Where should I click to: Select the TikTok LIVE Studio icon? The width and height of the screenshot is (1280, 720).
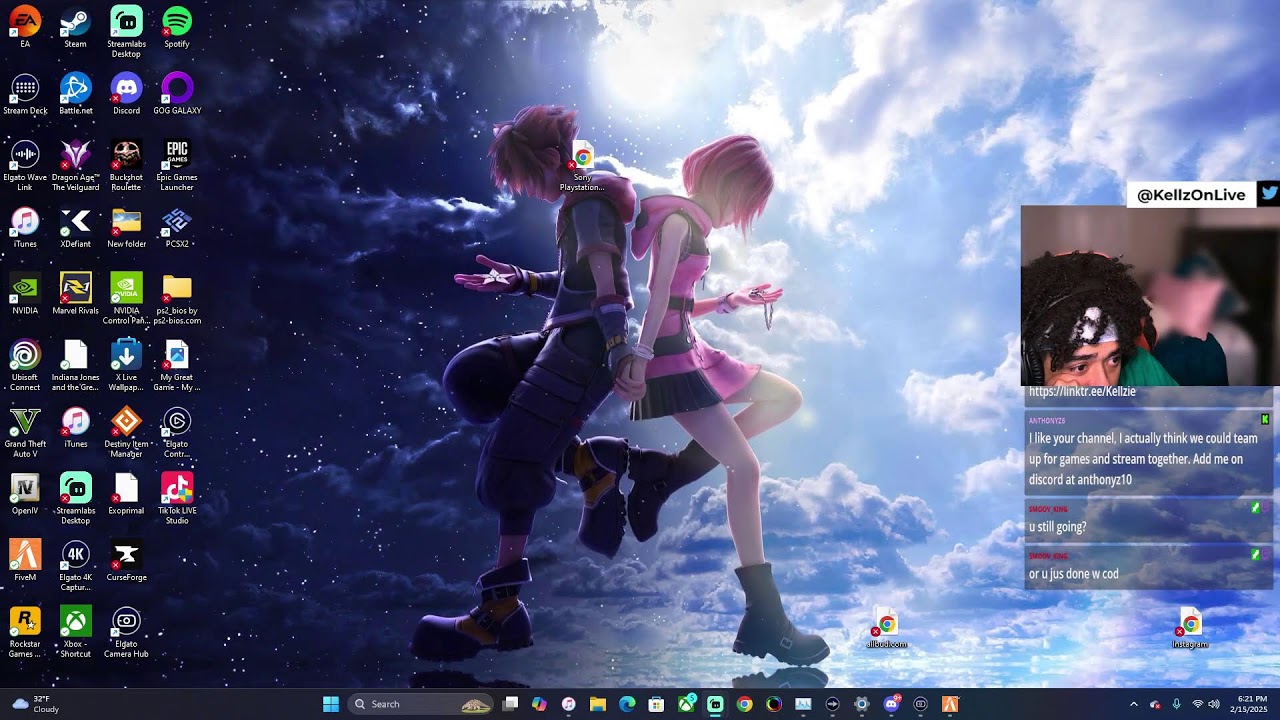point(177,489)
